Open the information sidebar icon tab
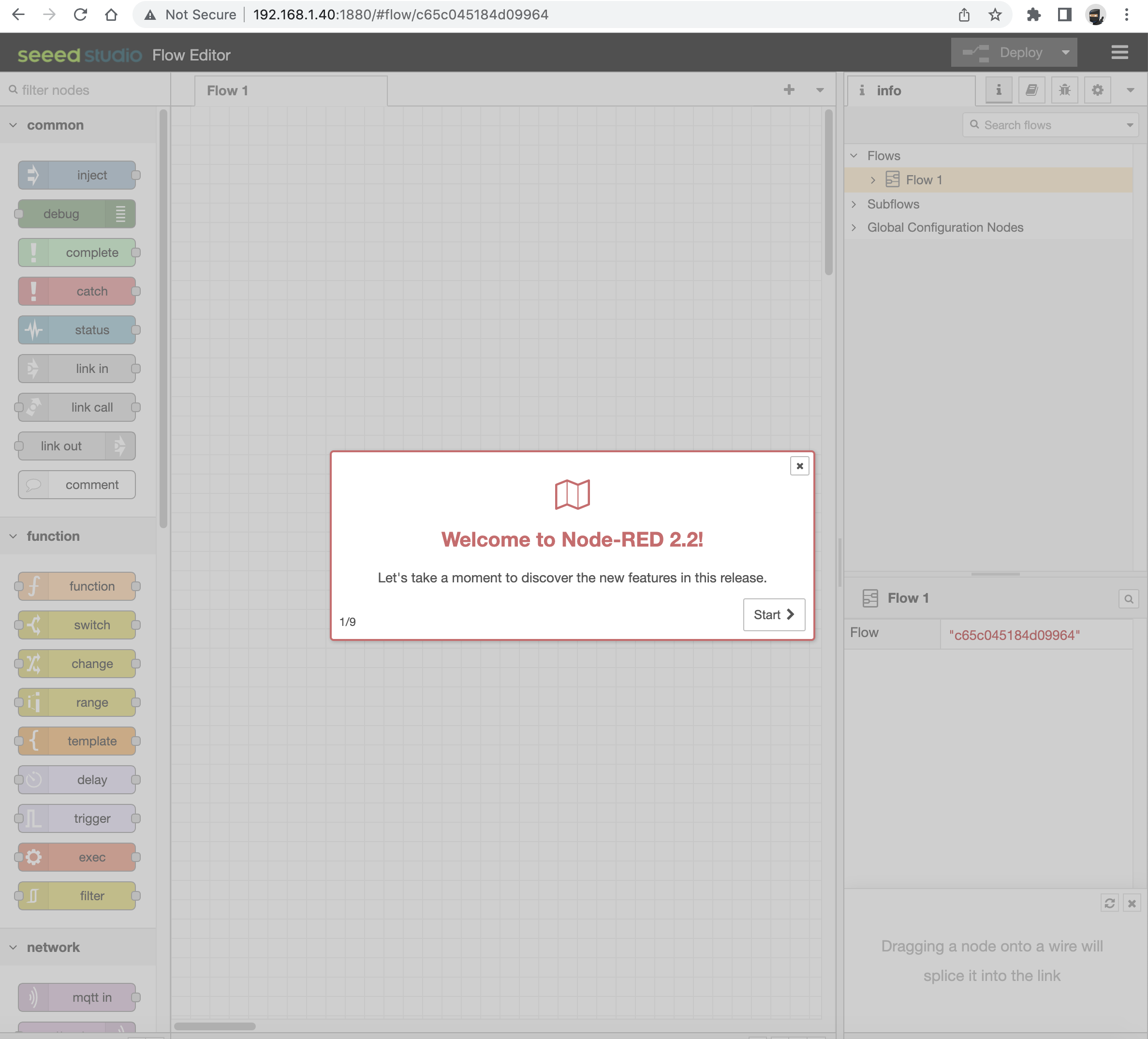 pos(998,90)
